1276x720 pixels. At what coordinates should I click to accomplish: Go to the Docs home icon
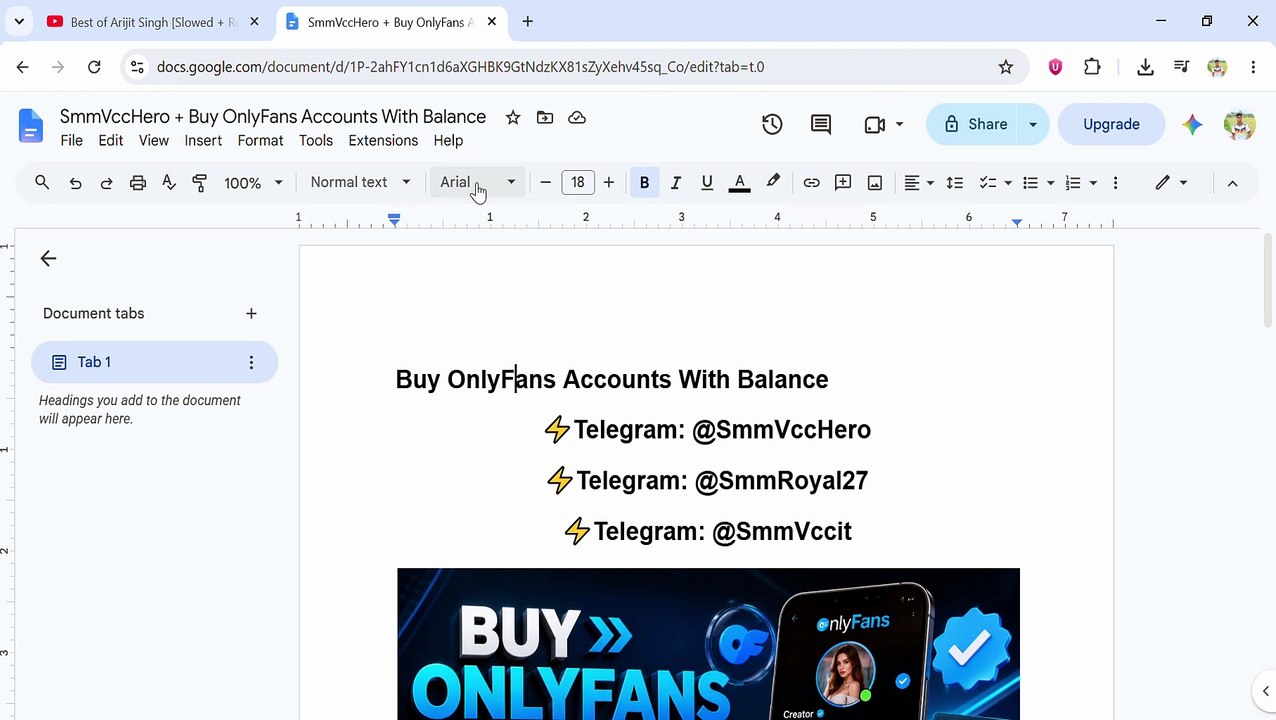[31, 126]
